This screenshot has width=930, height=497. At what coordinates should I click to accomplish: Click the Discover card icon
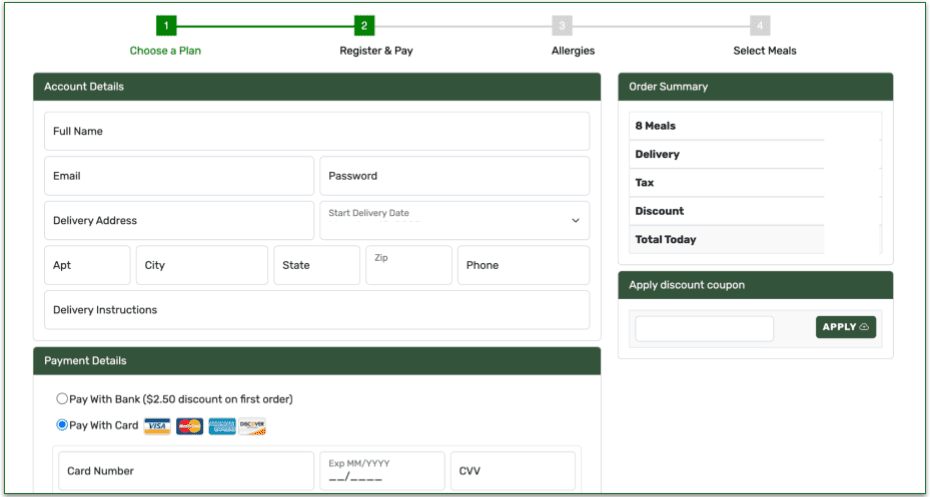[x=253, y=426]
